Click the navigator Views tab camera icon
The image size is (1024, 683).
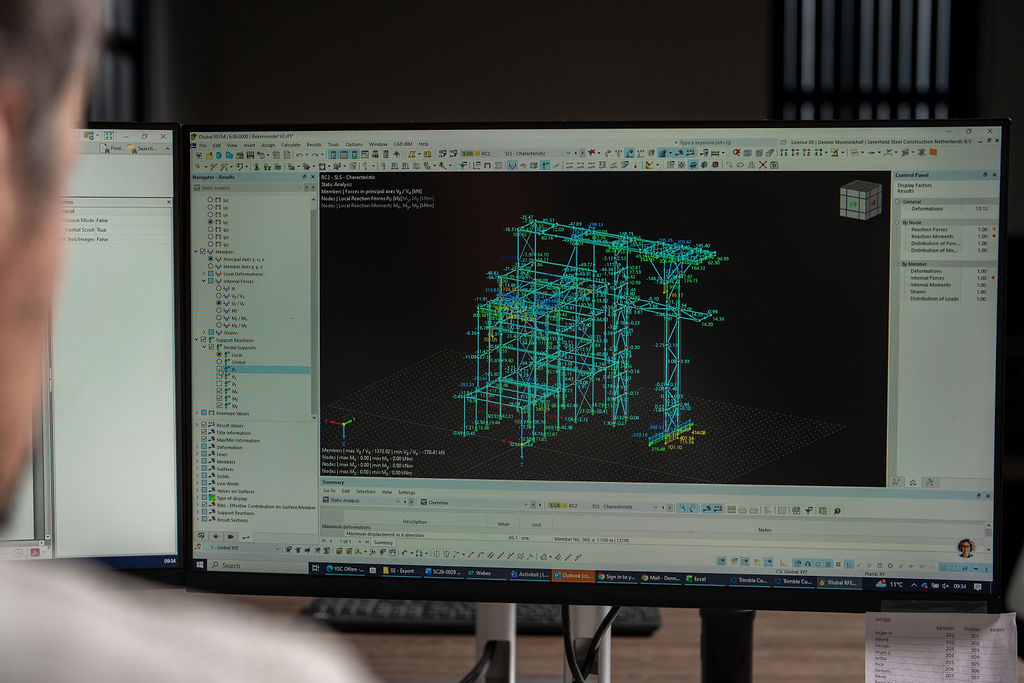click(x=231, y=537)
